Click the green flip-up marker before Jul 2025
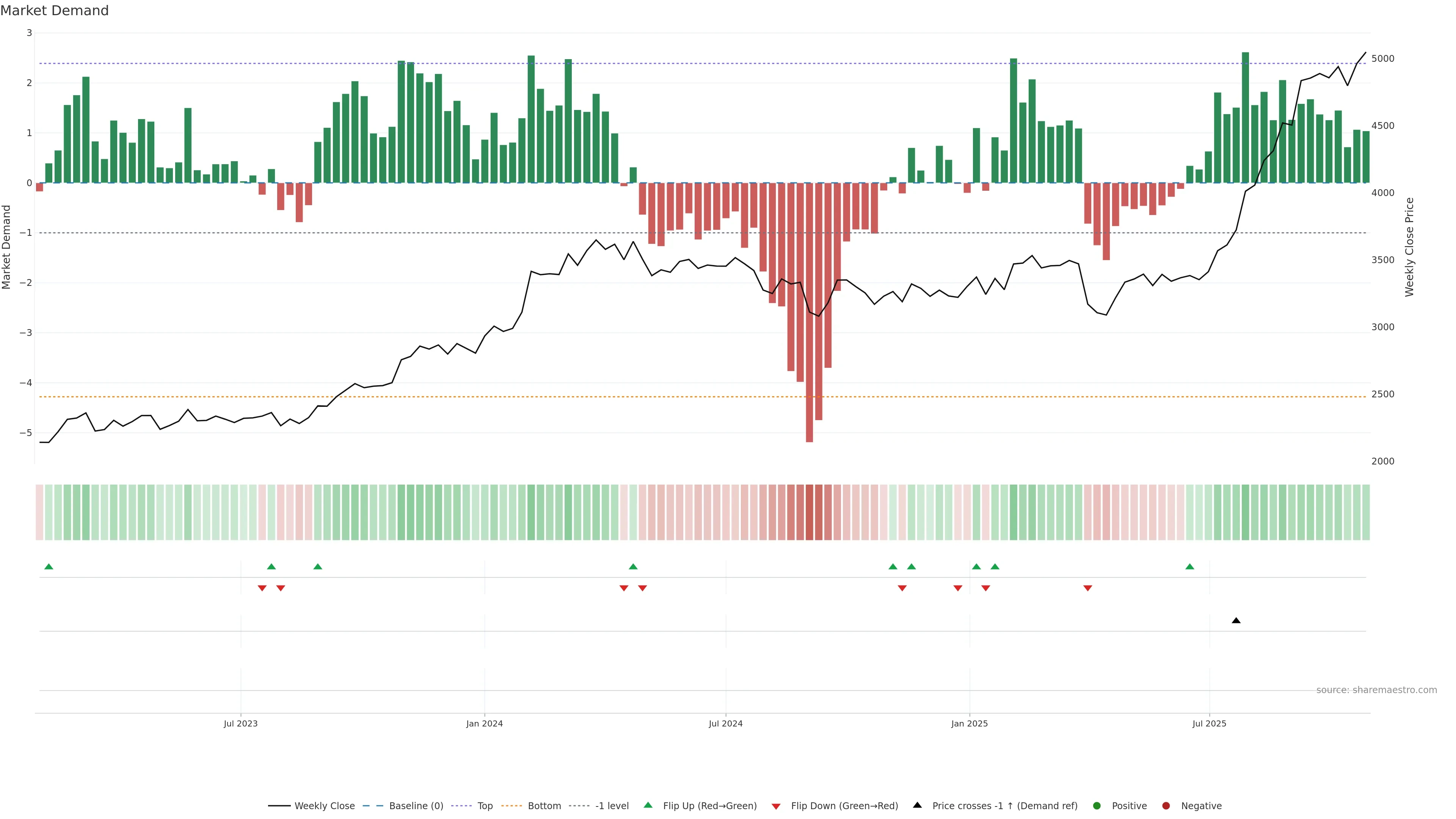This screenshot has width=1456, height=819. click(x=1190, y=567)
